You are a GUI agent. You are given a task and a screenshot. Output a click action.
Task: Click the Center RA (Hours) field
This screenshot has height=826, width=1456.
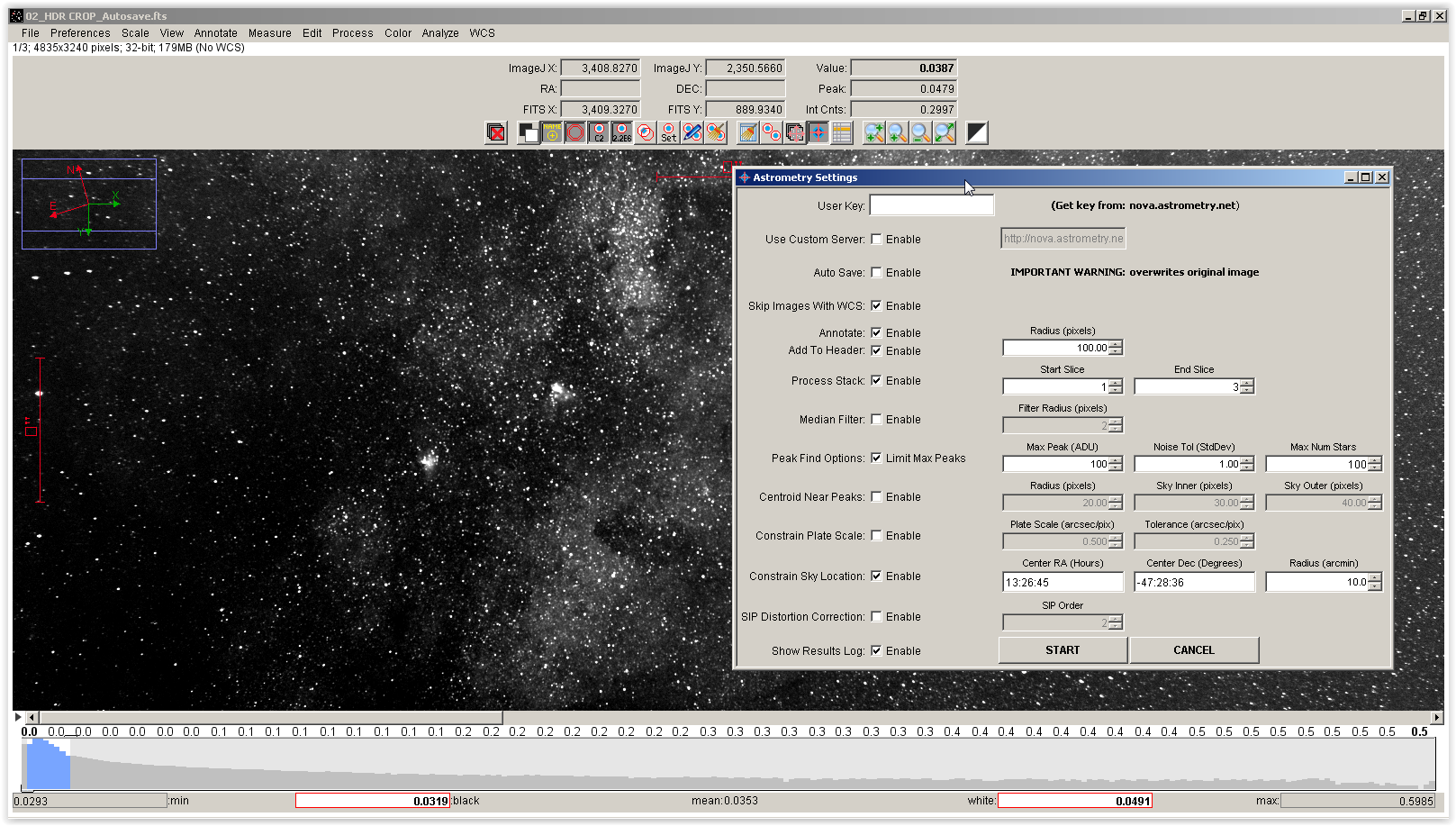[1063, 583]
